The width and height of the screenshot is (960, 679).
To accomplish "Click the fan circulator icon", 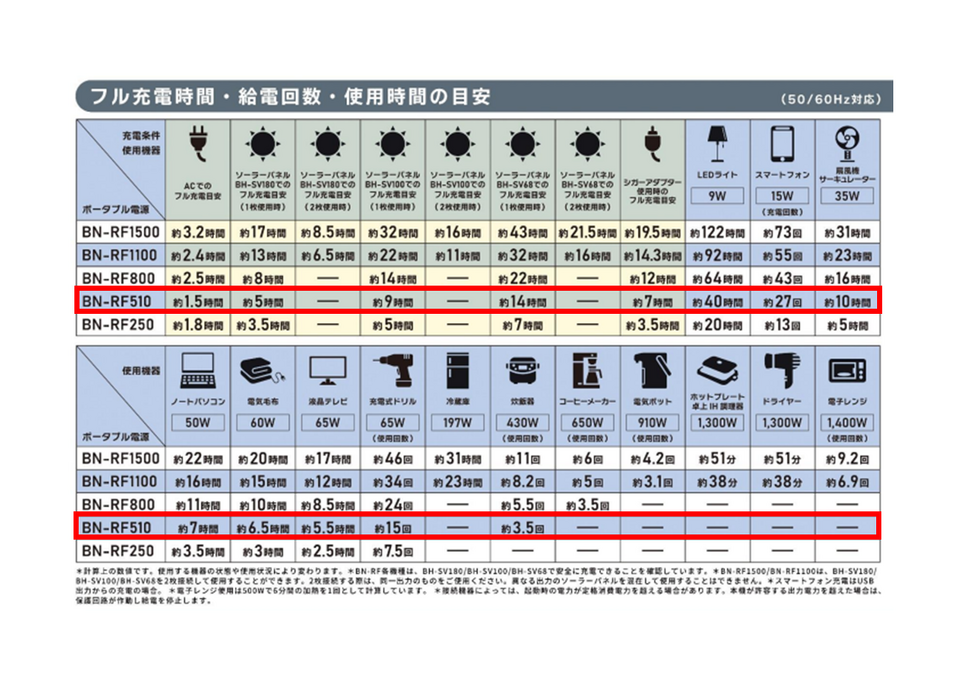I will pos(847,143).
